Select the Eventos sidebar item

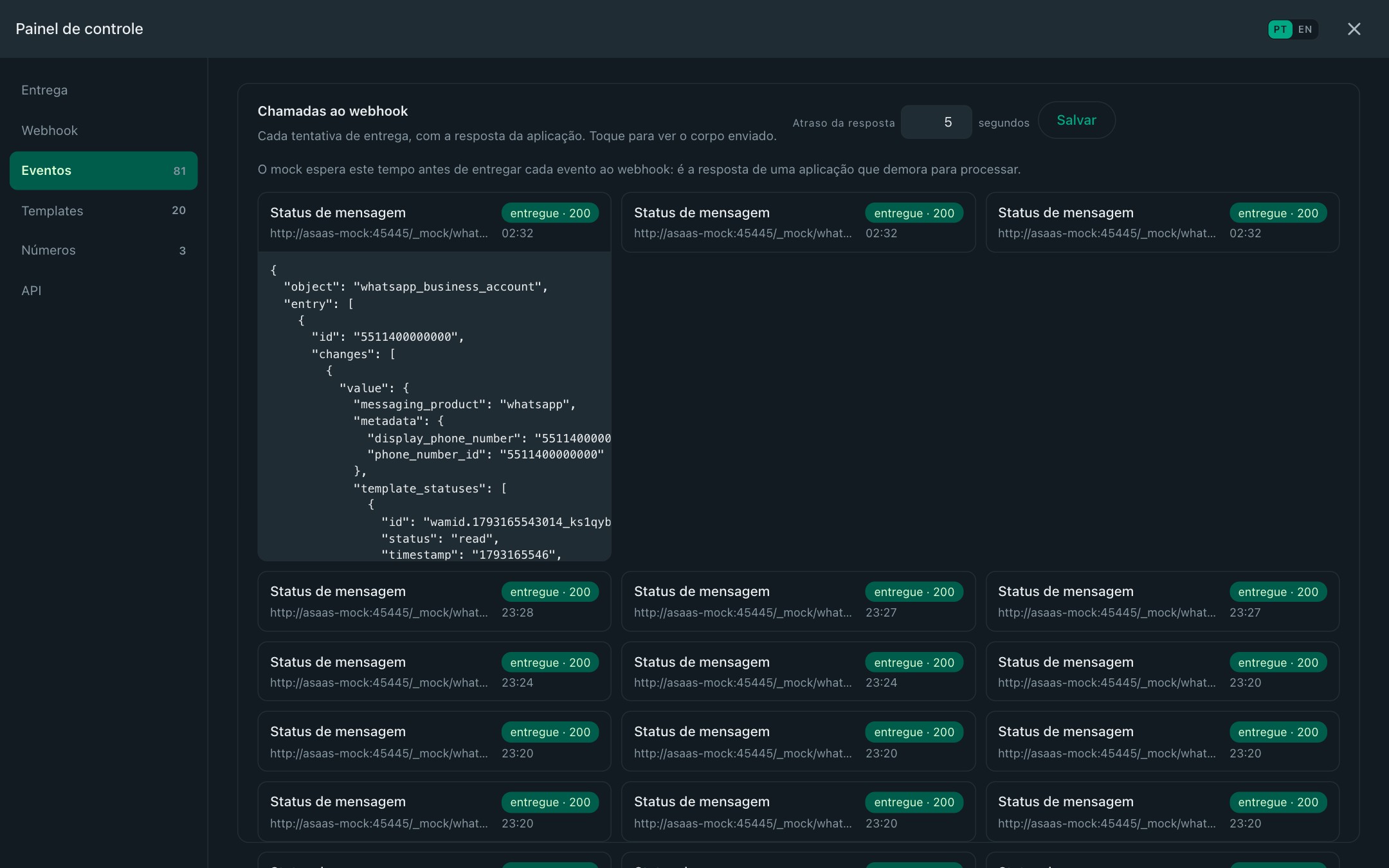104,170
